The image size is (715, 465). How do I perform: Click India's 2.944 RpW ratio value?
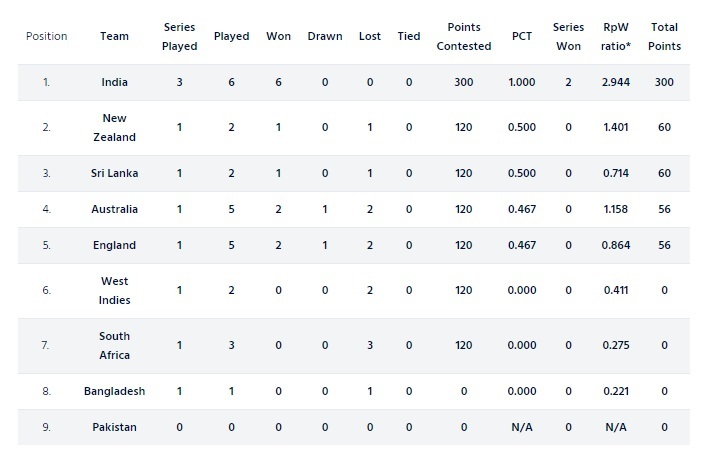[616, 83]
